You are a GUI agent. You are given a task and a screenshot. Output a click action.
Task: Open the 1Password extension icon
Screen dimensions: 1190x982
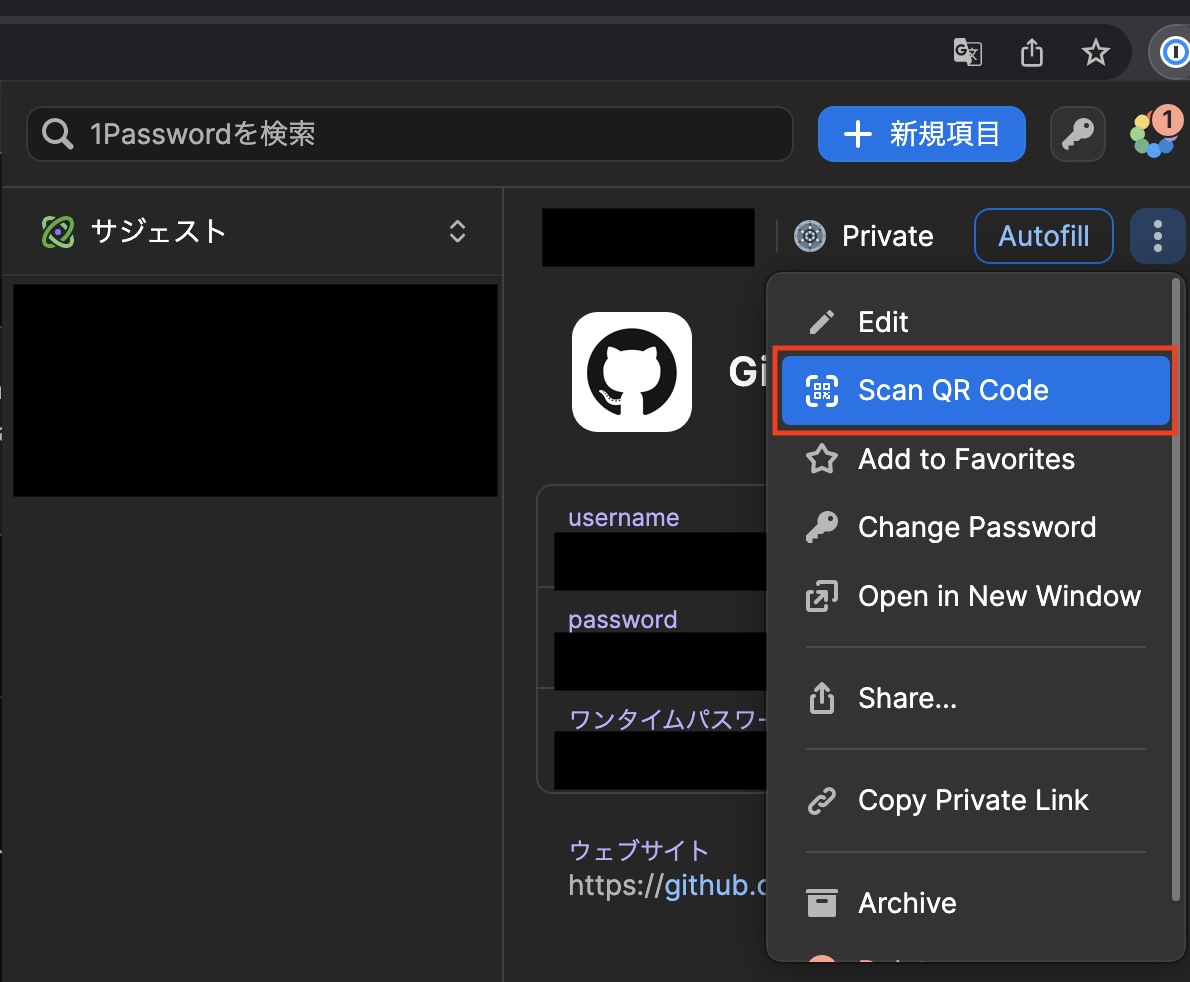point(1173,52)
